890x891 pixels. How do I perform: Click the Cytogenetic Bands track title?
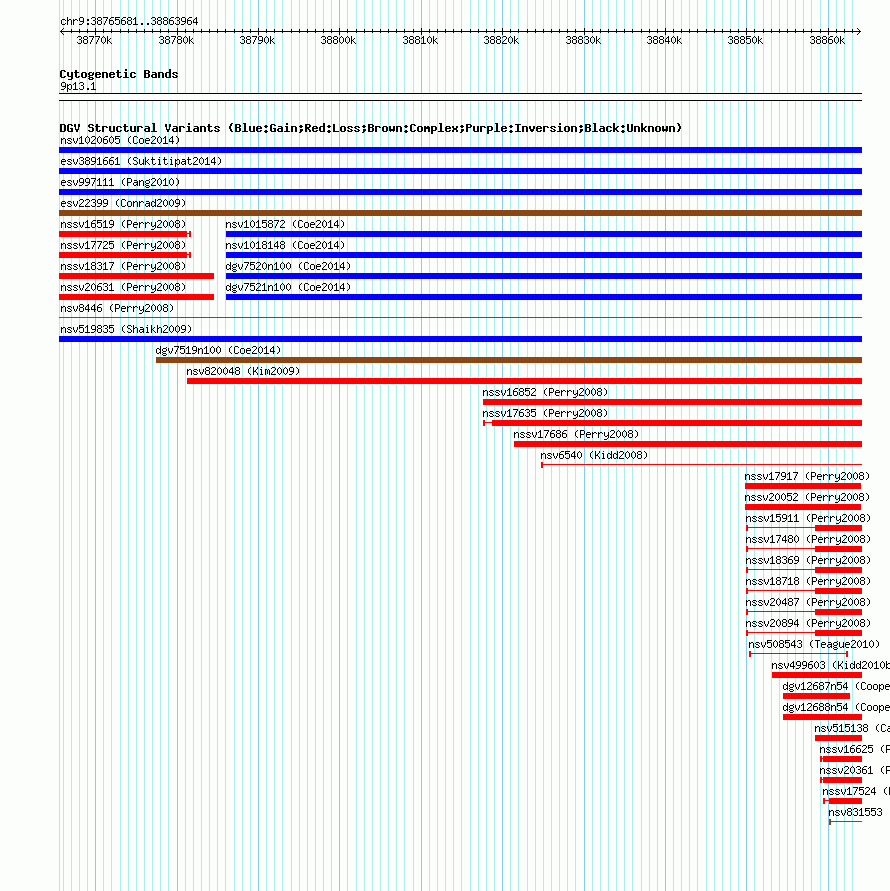[x=119, y=74]
